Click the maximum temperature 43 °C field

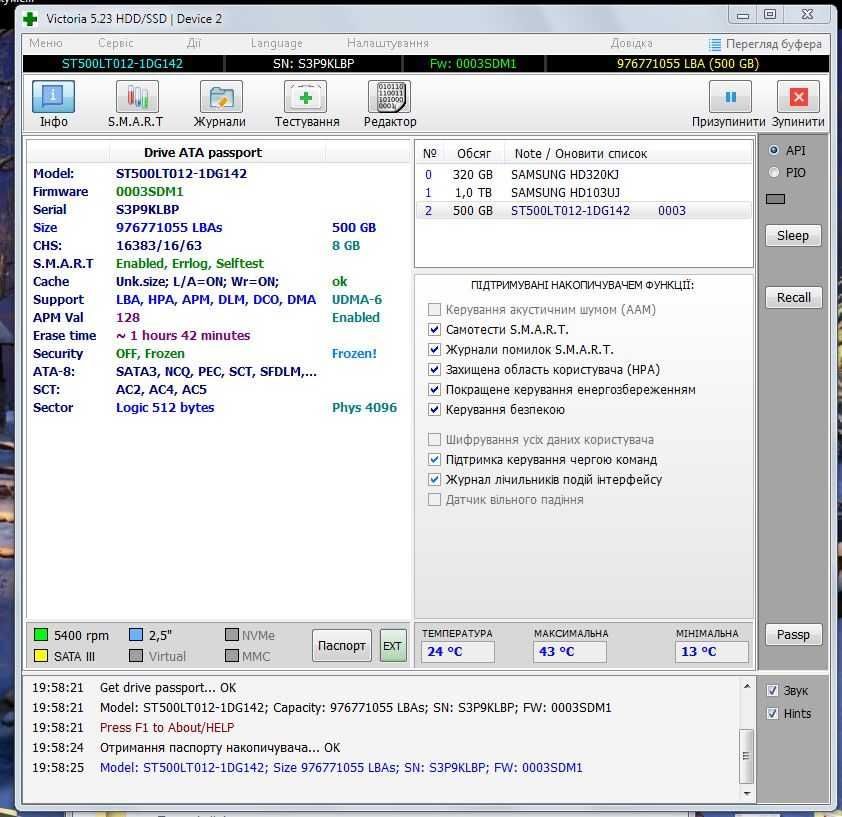pos(570,652)
